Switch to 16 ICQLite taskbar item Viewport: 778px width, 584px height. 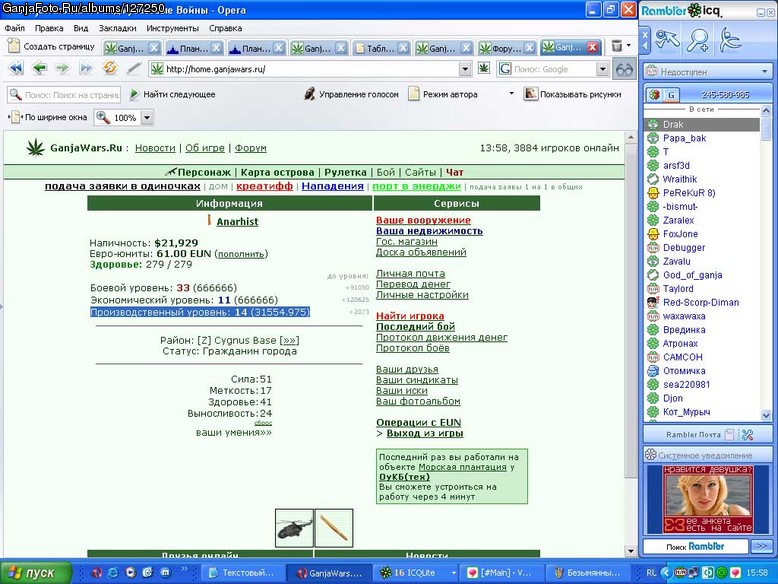pyautogui.click(x=415, y=573)
